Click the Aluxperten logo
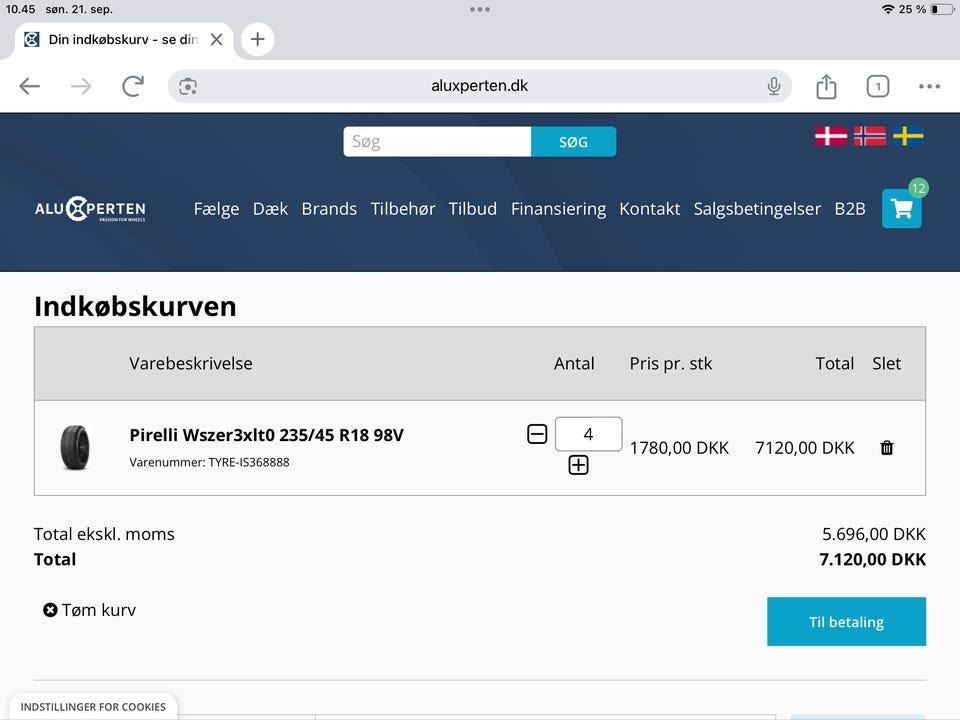The image size is (960, 720). (x=90, y=209)
